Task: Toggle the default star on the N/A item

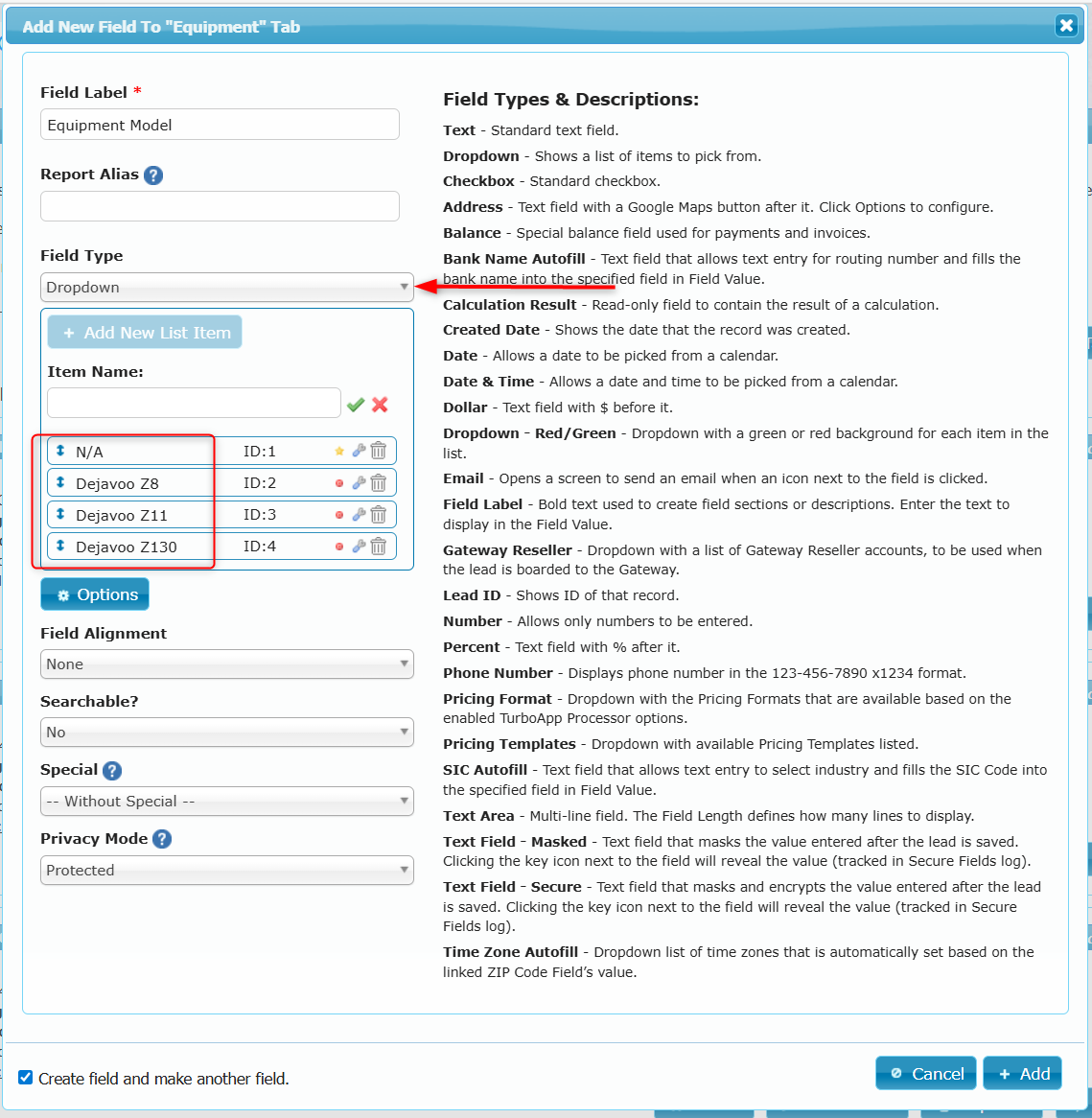Action: tap(339, 451)
